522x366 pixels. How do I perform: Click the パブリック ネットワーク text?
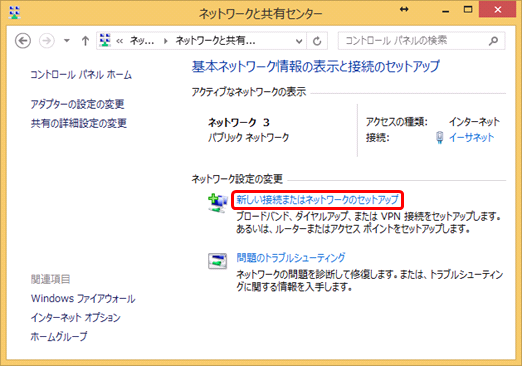click(x=249, y=137)
